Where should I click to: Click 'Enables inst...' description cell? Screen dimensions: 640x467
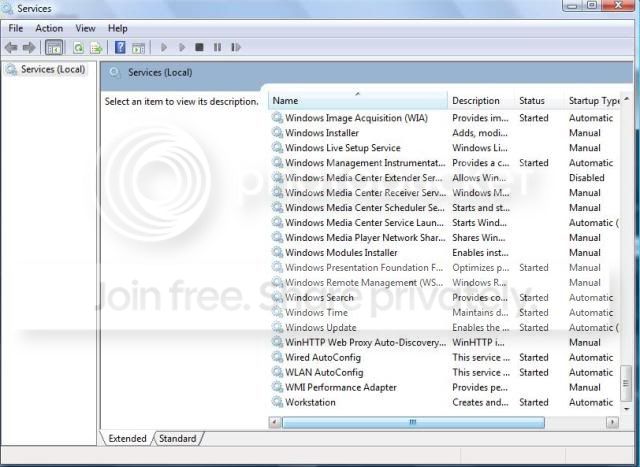(x=480, y=252)
